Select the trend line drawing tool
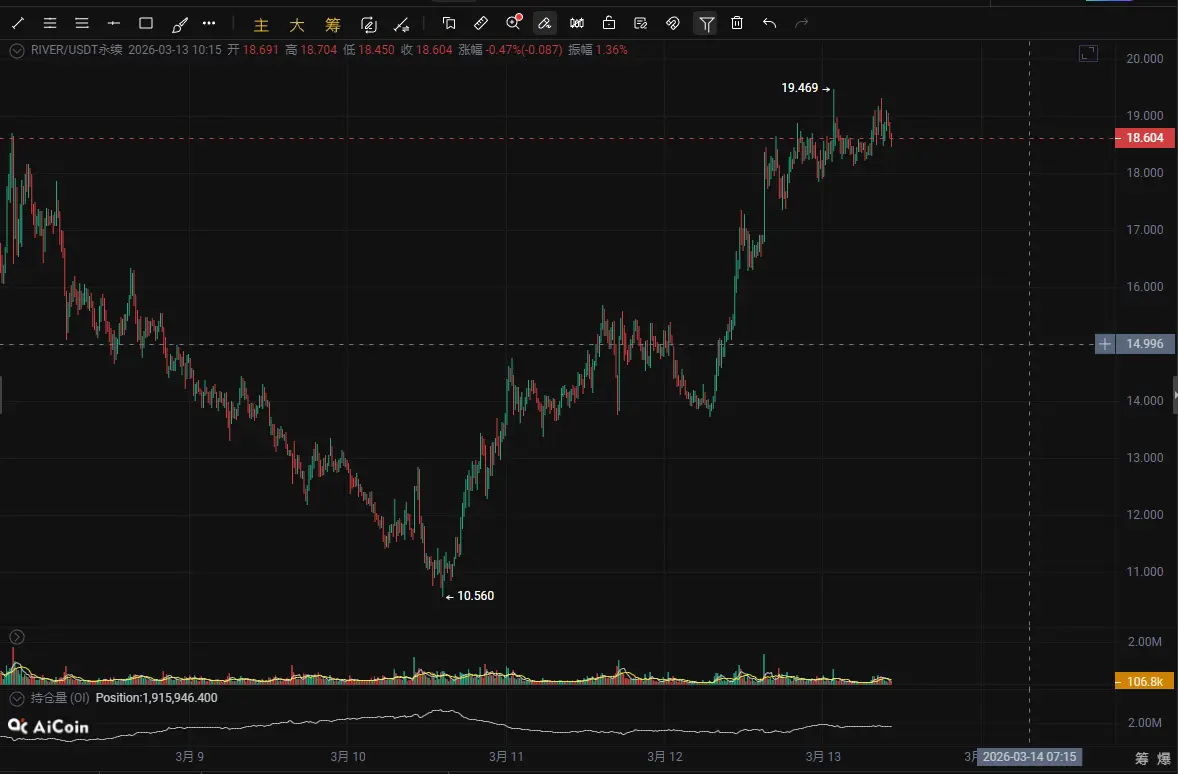The height and width of the screenshot is (774, 1178). pos(18,24)
